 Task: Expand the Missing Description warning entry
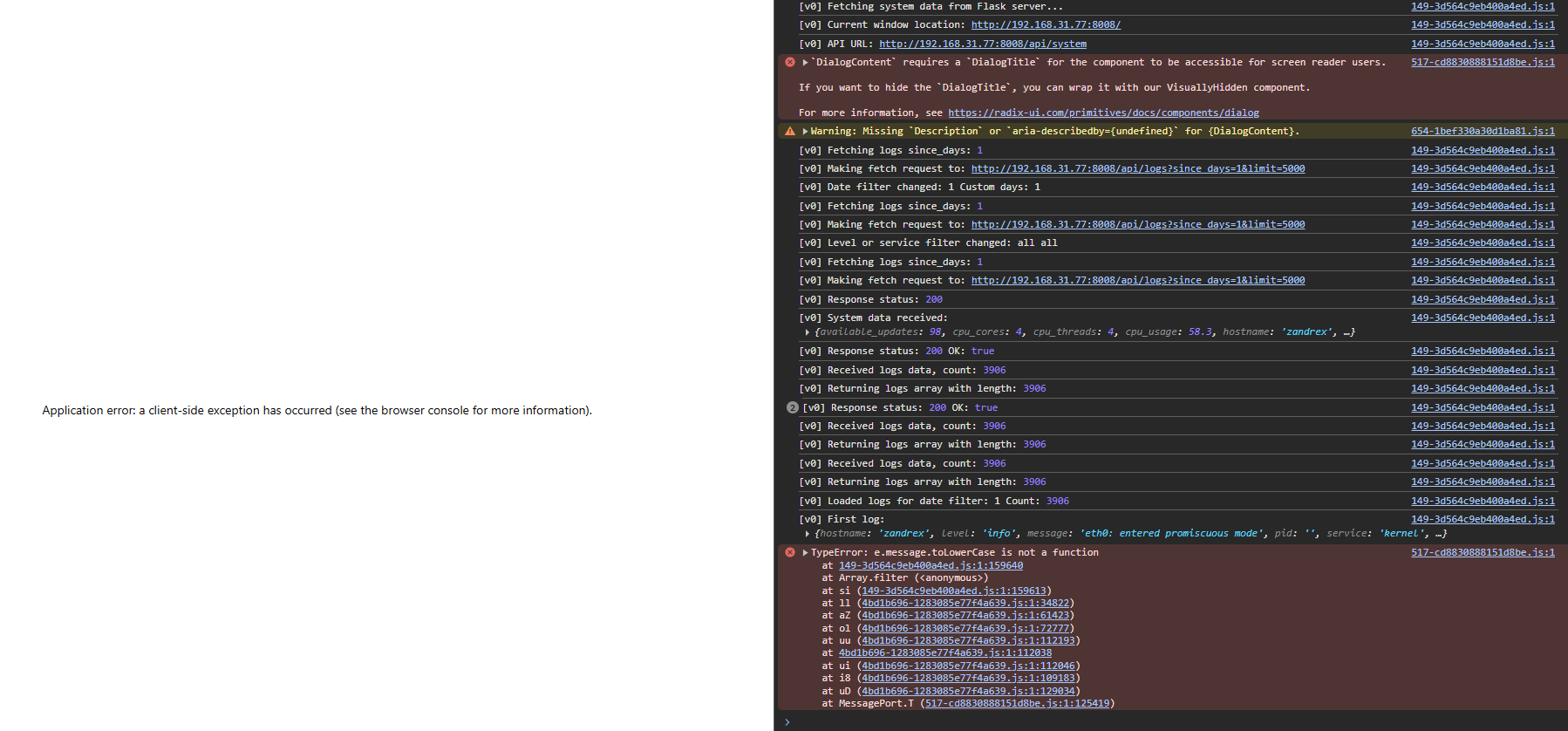[x=805, y=132]
